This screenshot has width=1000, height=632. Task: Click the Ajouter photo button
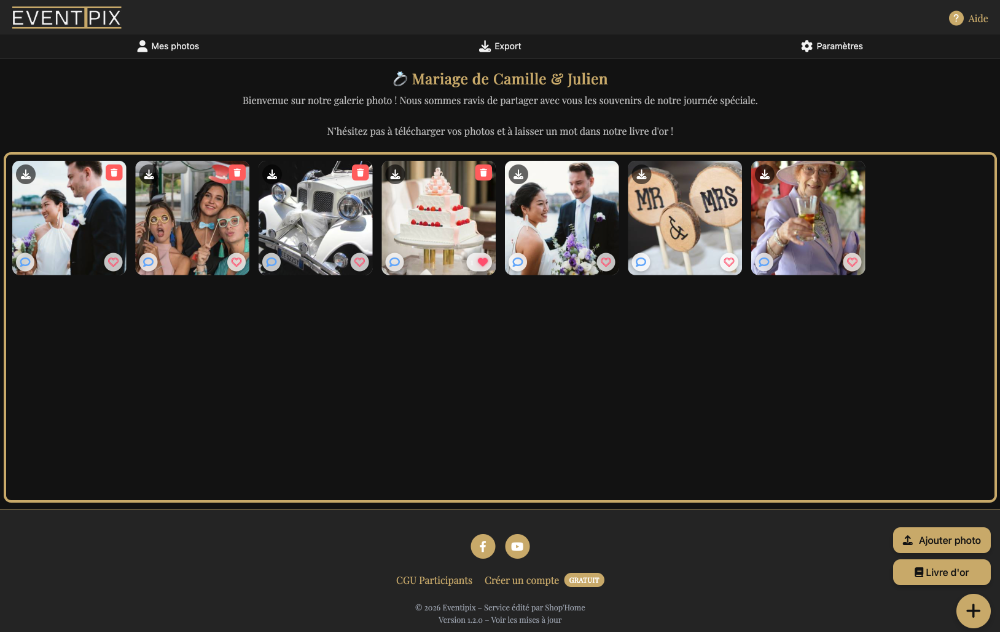pyautogui.click(x=941, y=540)
